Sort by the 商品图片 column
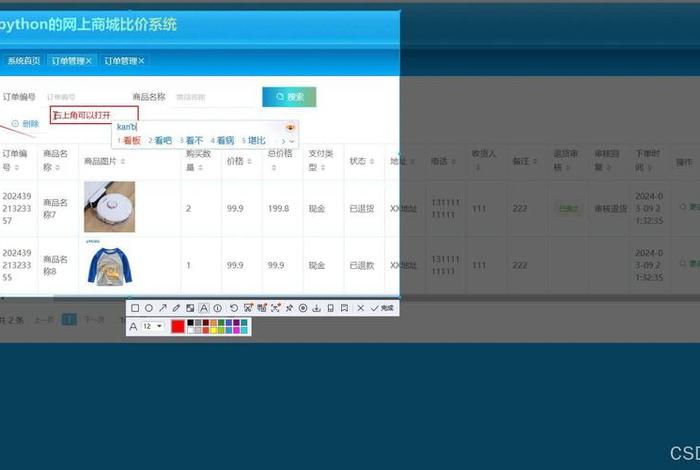700x470 pixels. (x=123, y=161)
